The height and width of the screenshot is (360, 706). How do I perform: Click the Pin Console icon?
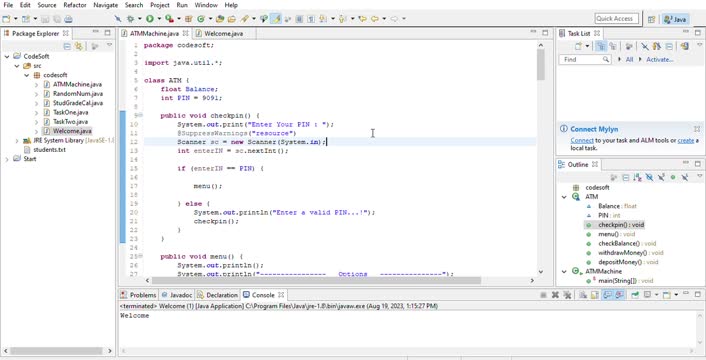(634, 295)
